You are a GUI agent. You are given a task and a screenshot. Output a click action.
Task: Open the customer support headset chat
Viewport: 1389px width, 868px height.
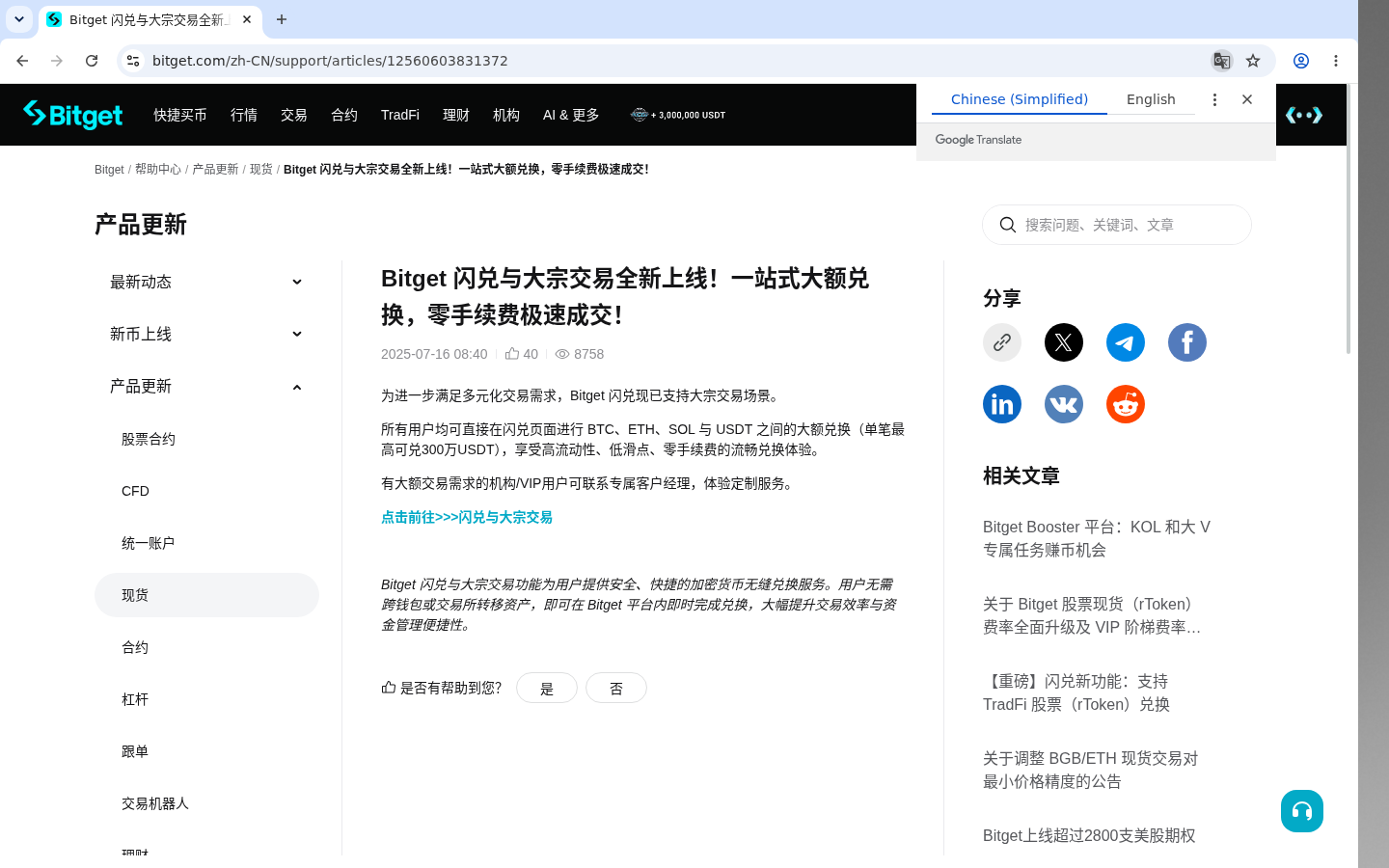point(1302,811)
